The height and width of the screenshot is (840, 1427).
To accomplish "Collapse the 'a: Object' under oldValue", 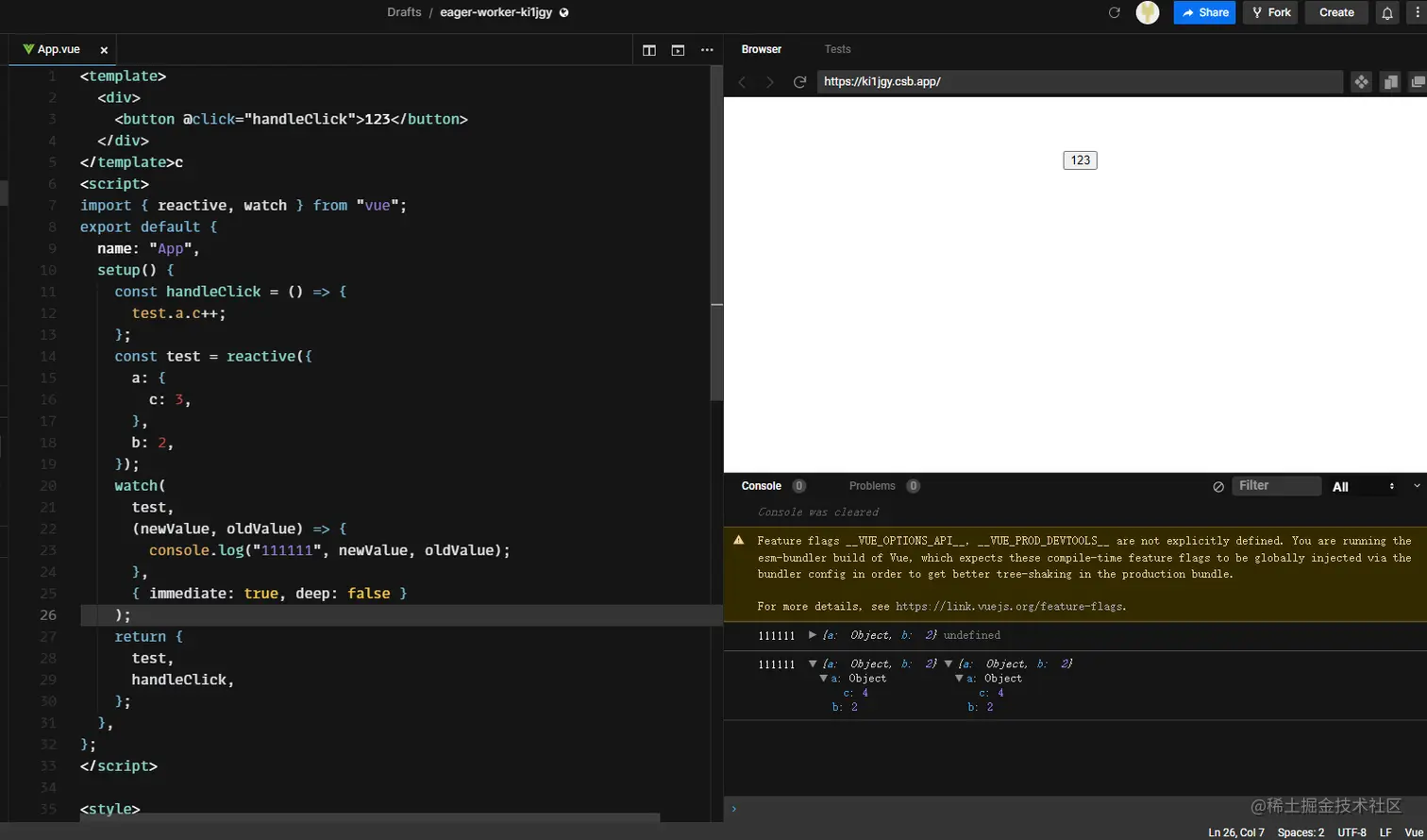I will tap(959, 679).
